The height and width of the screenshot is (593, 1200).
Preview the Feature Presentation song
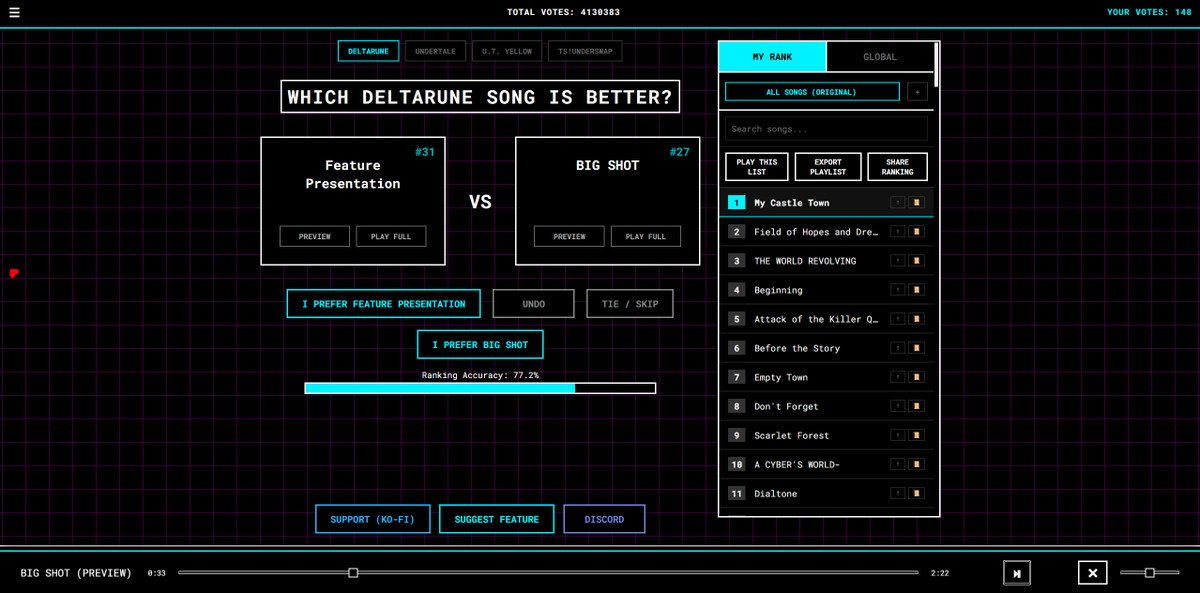314,236
